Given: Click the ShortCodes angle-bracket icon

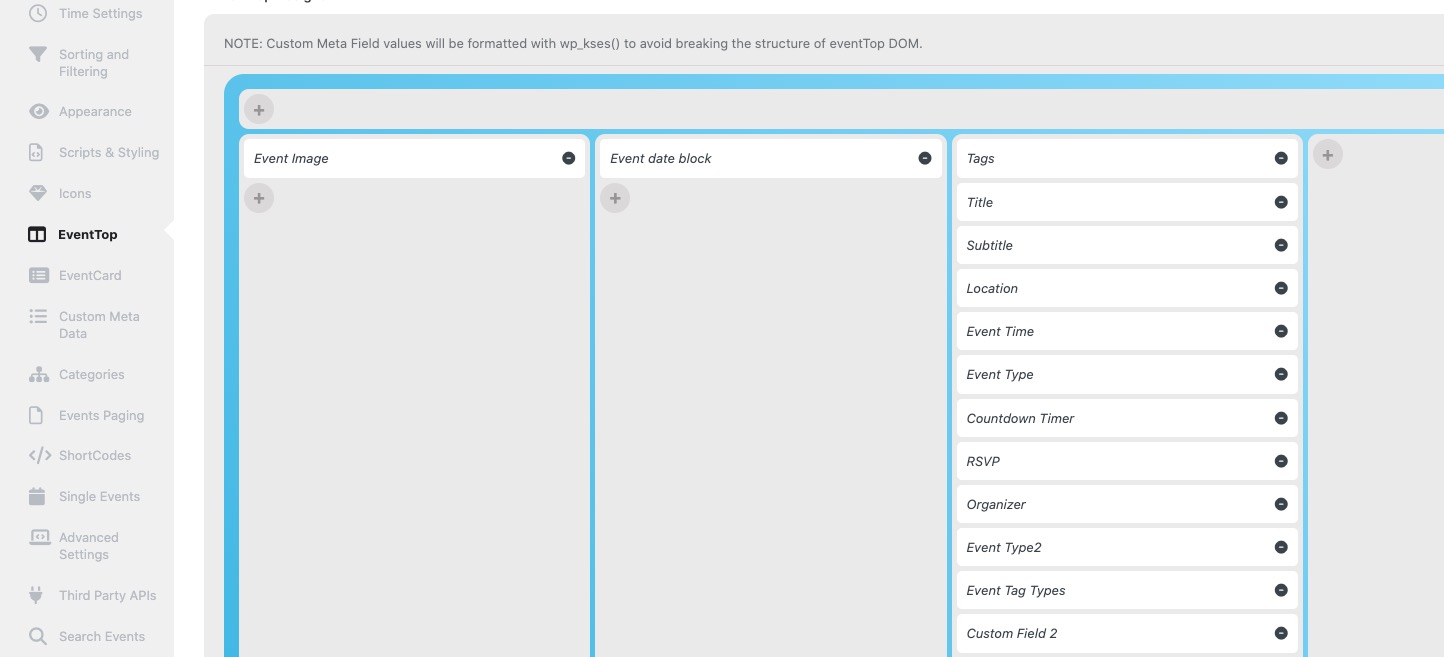Looking at the screenshot, I should tap(39, 455).
